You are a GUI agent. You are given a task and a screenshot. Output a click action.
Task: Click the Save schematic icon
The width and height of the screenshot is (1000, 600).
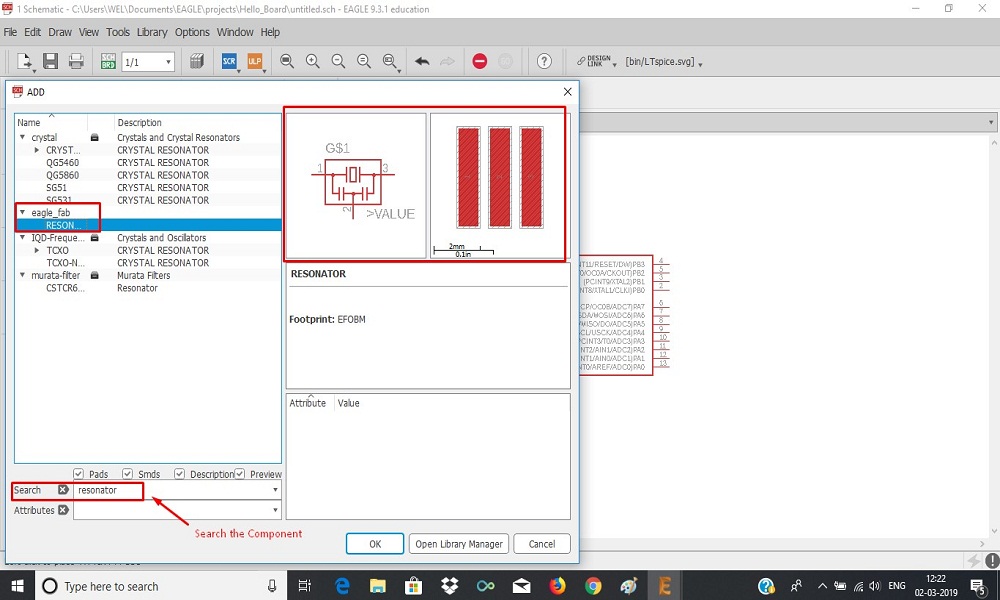tap(50, 62)
